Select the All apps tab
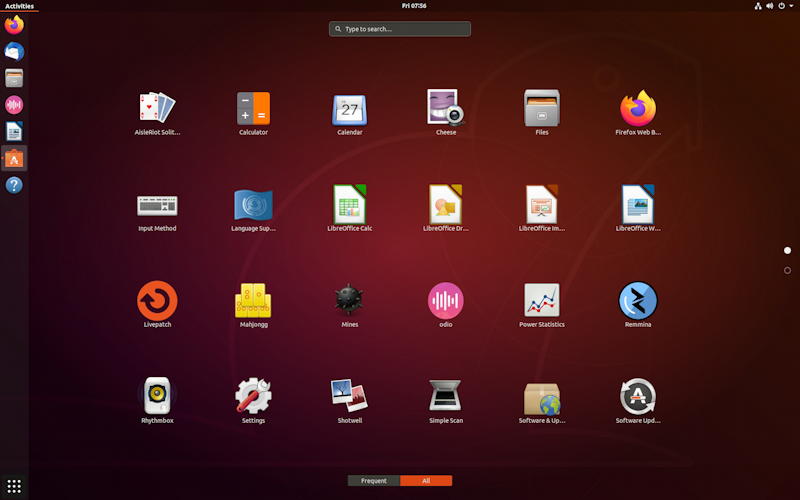 tap(426, 481)
